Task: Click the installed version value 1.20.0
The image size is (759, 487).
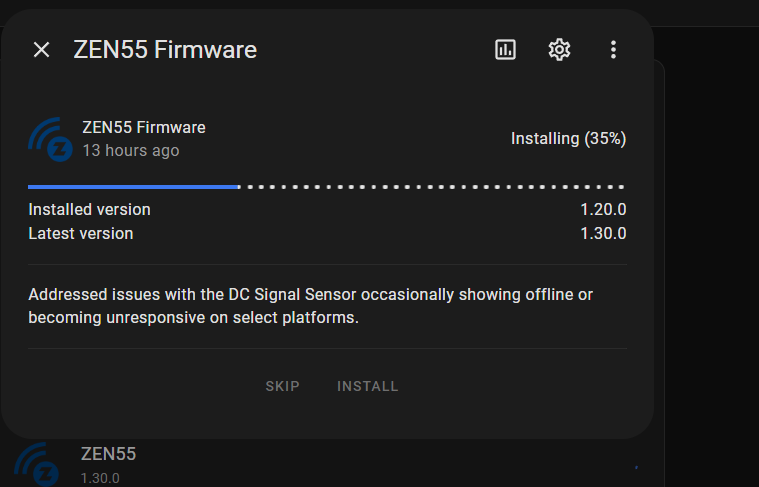Action: pos(603,210)
